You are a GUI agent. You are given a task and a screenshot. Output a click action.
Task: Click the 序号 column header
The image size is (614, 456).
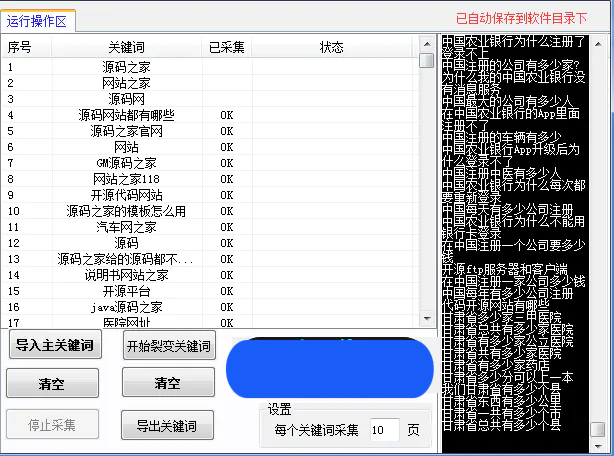(20, 47)
